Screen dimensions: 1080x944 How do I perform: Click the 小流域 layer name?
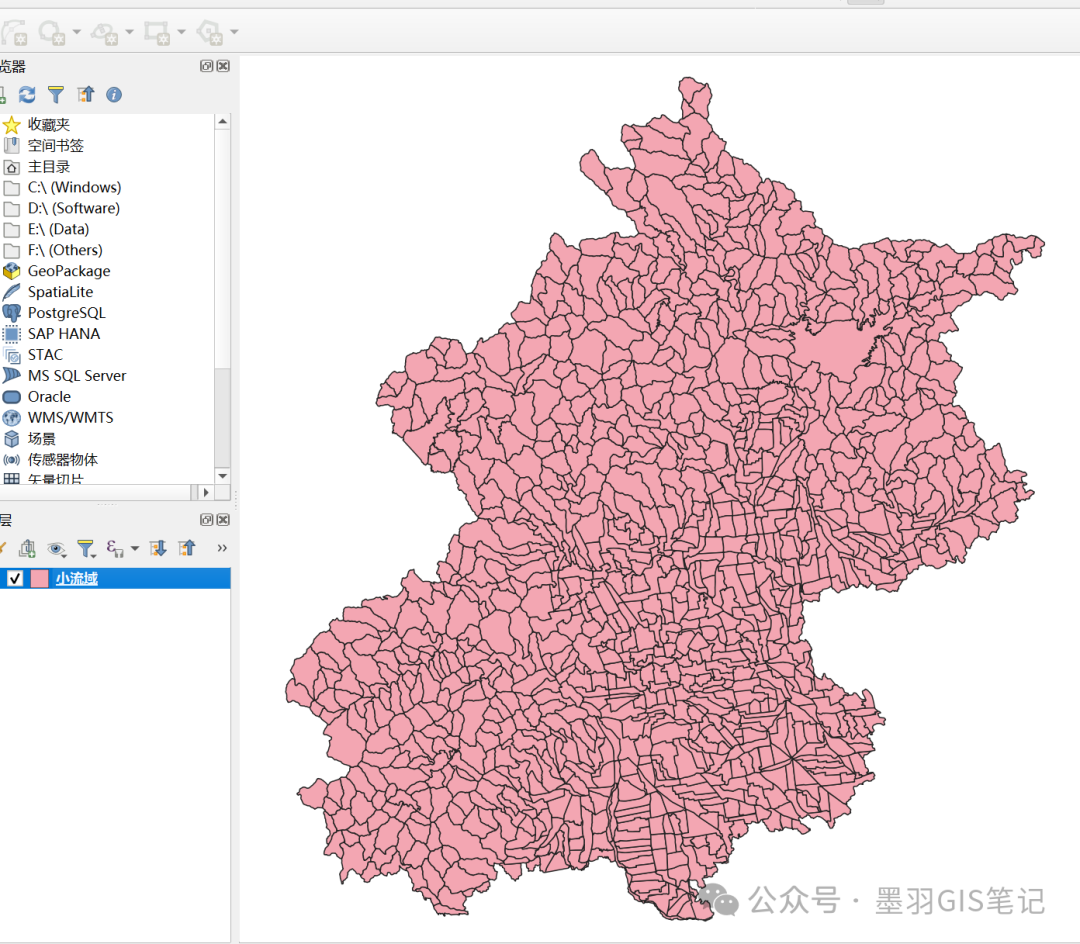[x=76, y=578]
